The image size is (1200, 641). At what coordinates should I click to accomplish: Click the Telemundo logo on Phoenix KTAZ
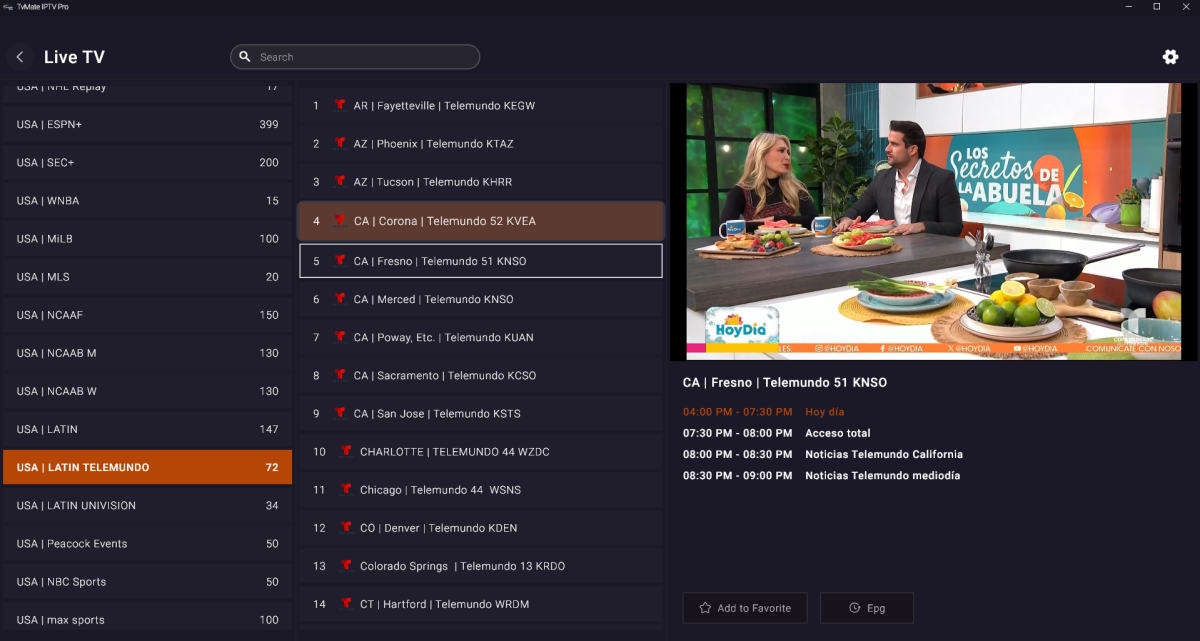[x=340, y=144]
